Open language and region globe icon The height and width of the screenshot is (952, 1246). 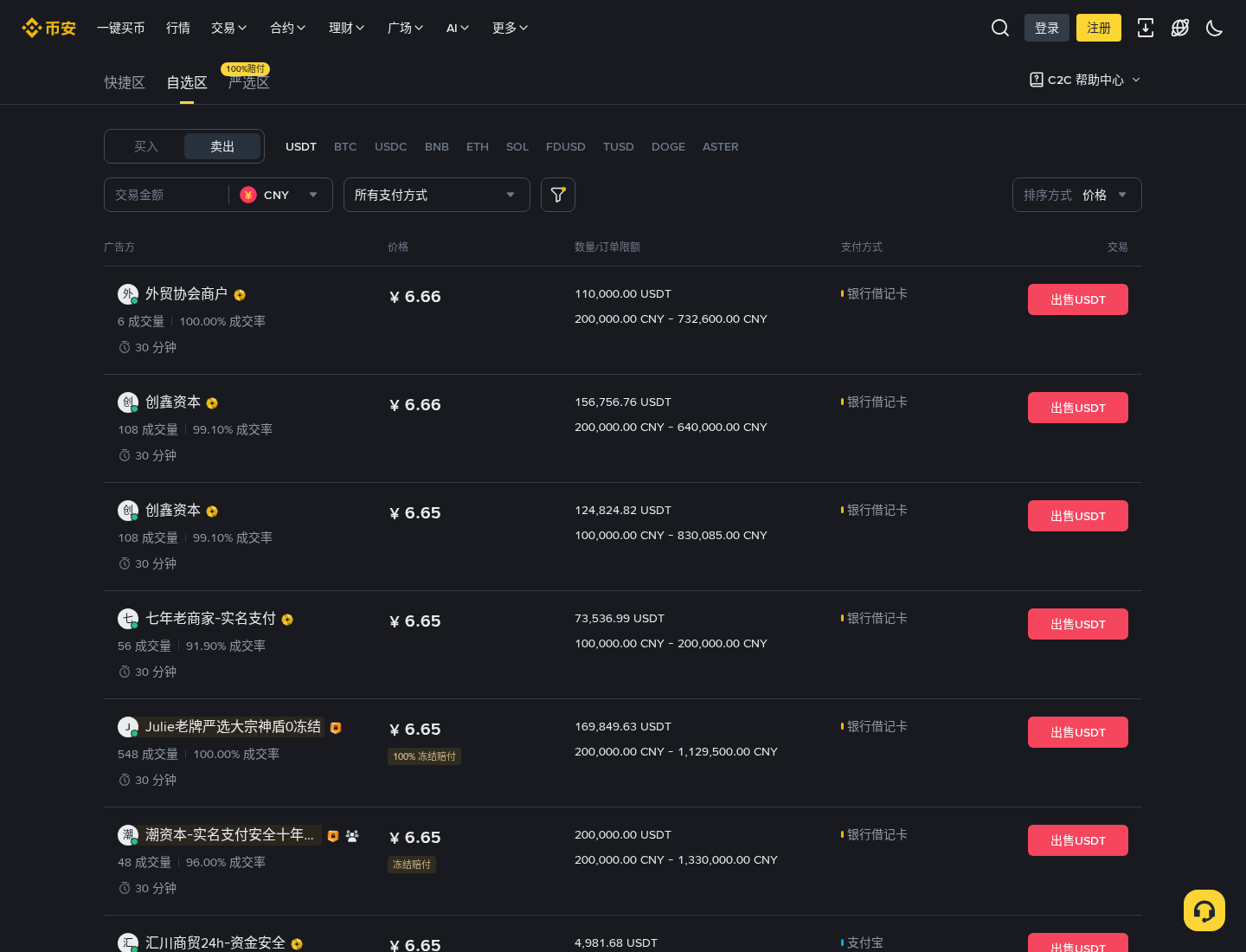[1180, 28]
